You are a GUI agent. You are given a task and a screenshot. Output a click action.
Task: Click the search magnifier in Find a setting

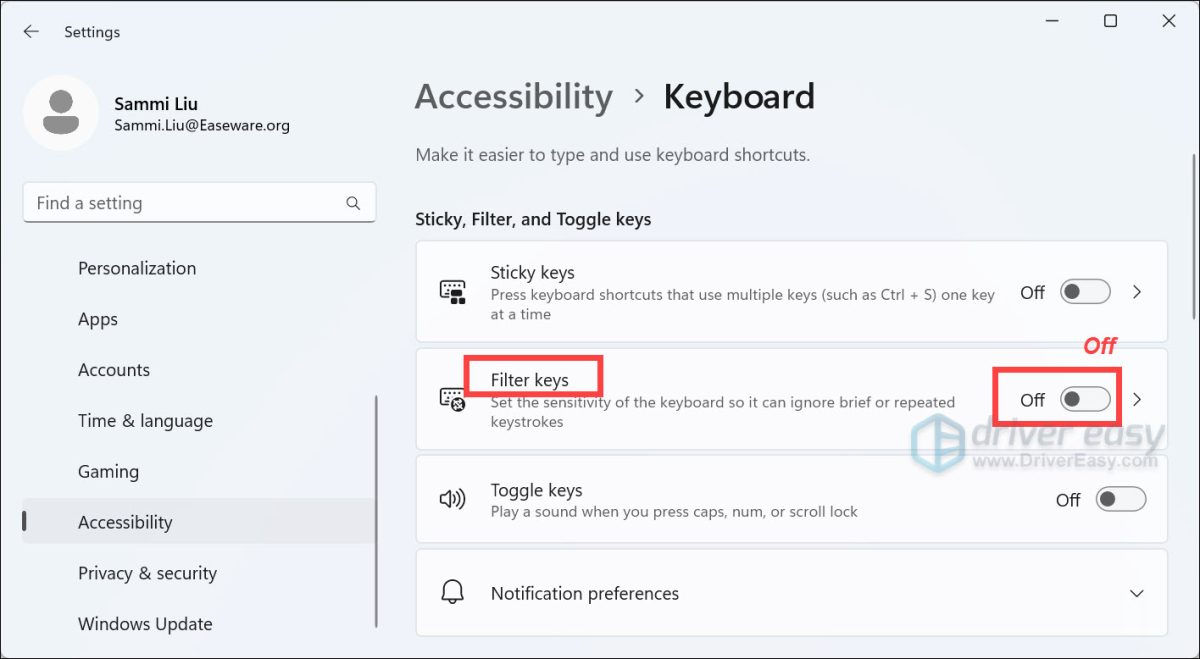click(353, 202)
